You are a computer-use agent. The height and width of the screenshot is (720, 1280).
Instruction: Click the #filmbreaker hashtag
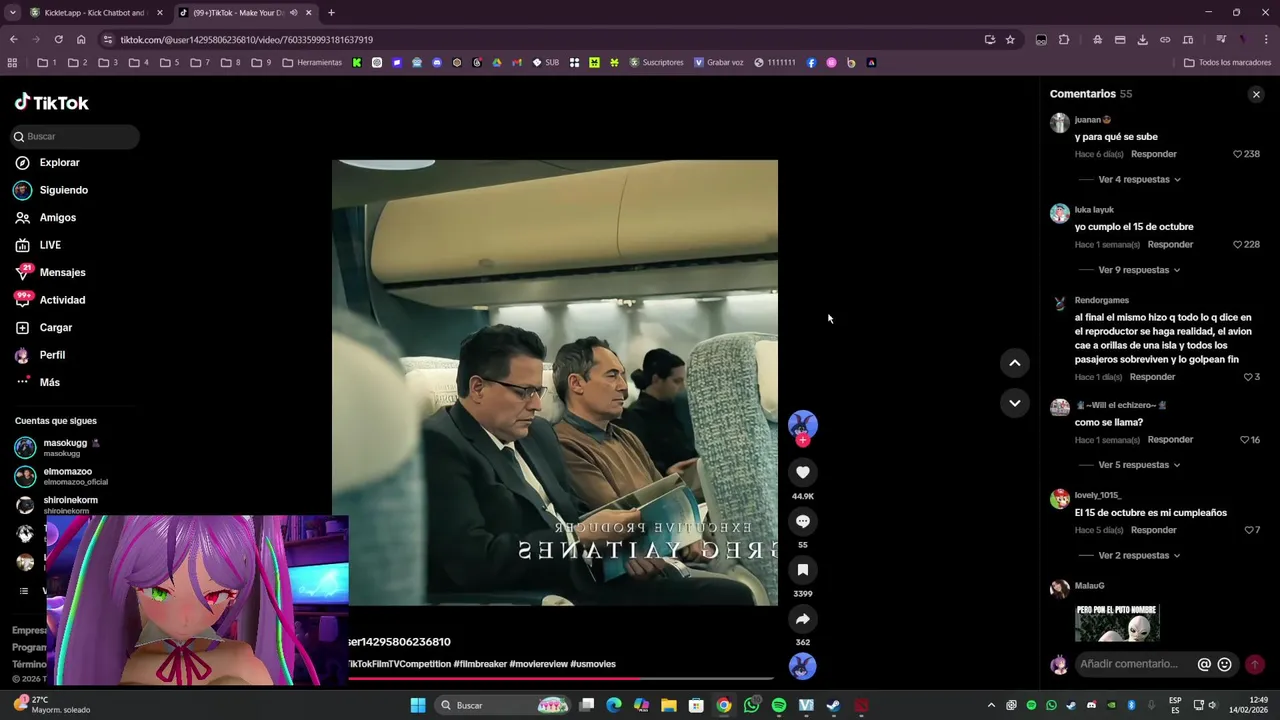tap(480, 664)
